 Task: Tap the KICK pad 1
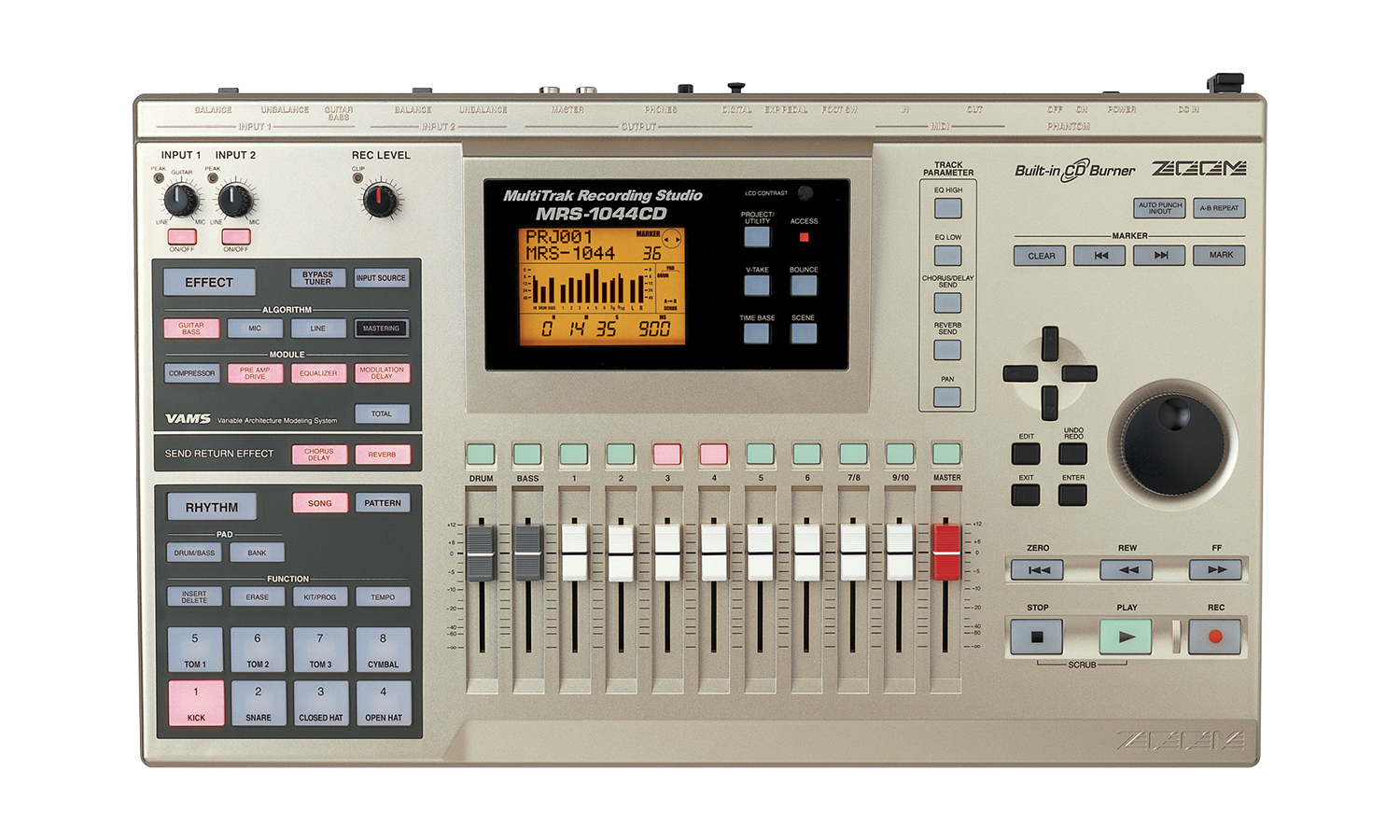click(x=196, y=703)
